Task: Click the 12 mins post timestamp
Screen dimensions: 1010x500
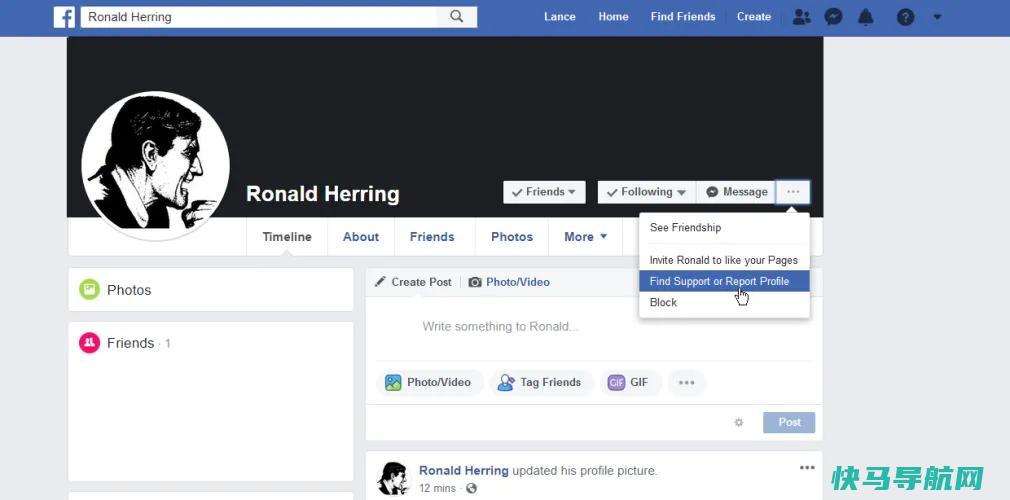Action: (x=437, y=488)
